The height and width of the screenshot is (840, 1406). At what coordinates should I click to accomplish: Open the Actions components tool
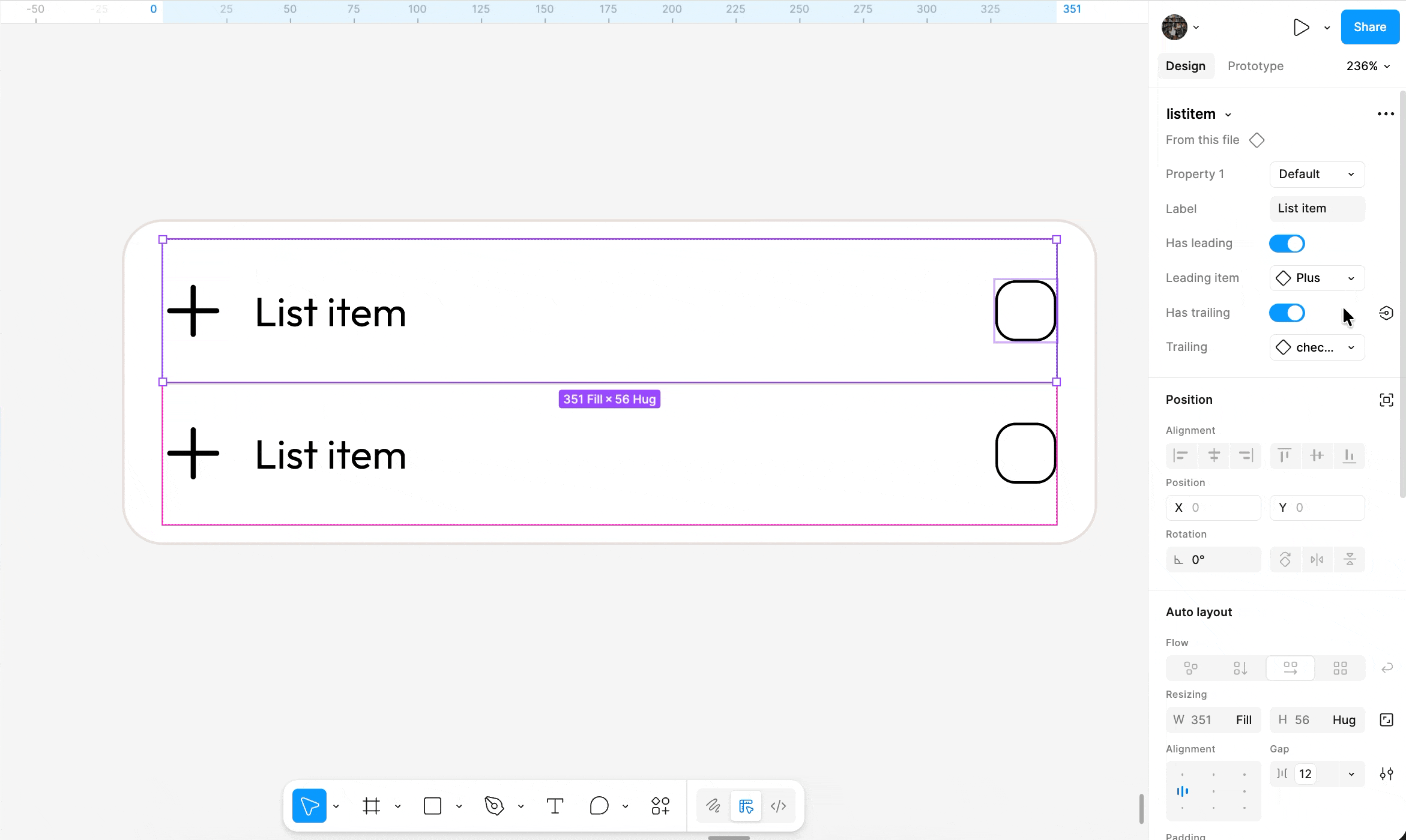coord(660,806)
